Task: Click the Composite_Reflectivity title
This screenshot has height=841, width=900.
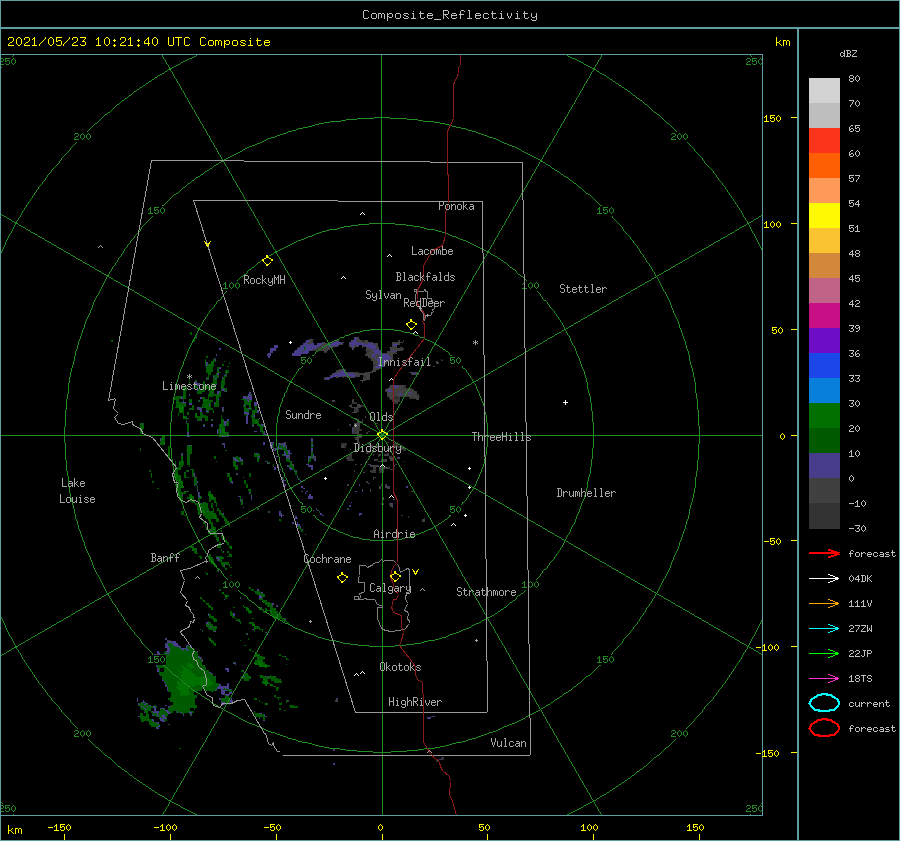Action: point(450,15)
